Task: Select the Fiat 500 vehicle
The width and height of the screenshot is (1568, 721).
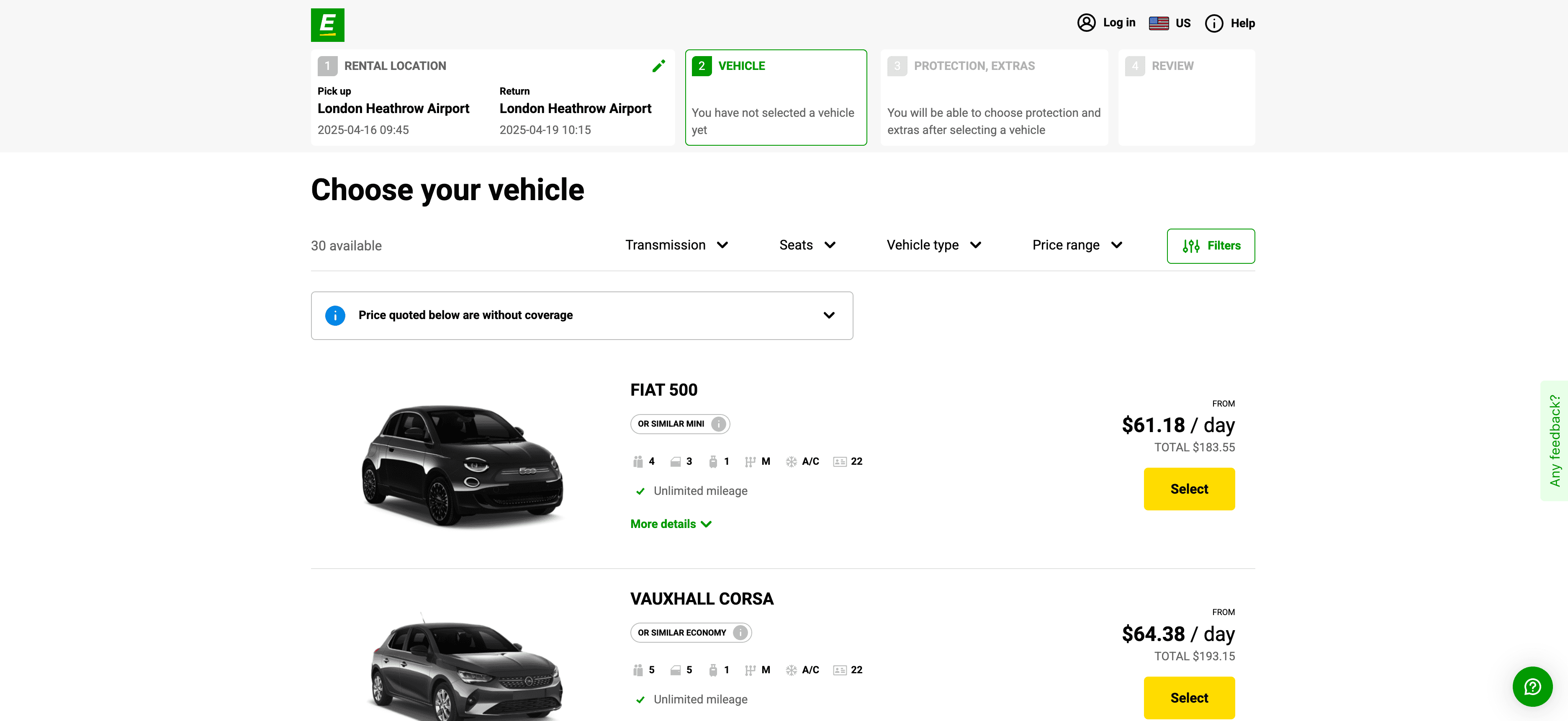Action: (x=1189, y=489)
